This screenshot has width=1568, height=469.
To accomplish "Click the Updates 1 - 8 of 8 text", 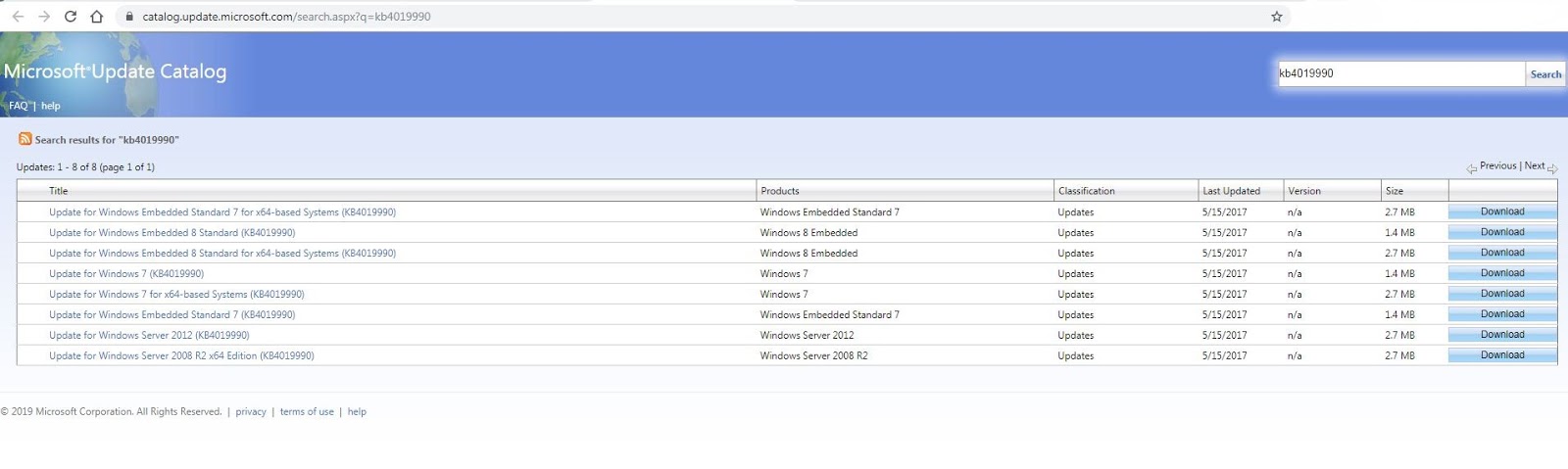I will click(x=85, y=167).
